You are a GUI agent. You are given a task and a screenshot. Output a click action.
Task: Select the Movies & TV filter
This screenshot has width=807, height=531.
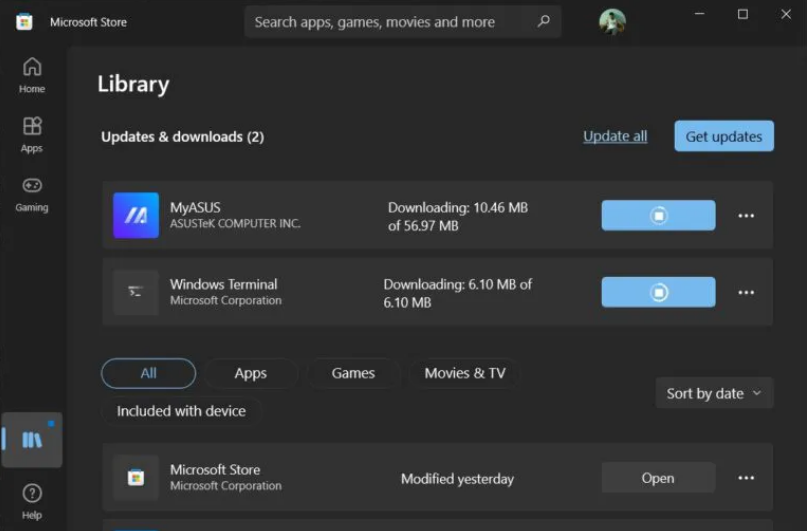pos(465,373)
